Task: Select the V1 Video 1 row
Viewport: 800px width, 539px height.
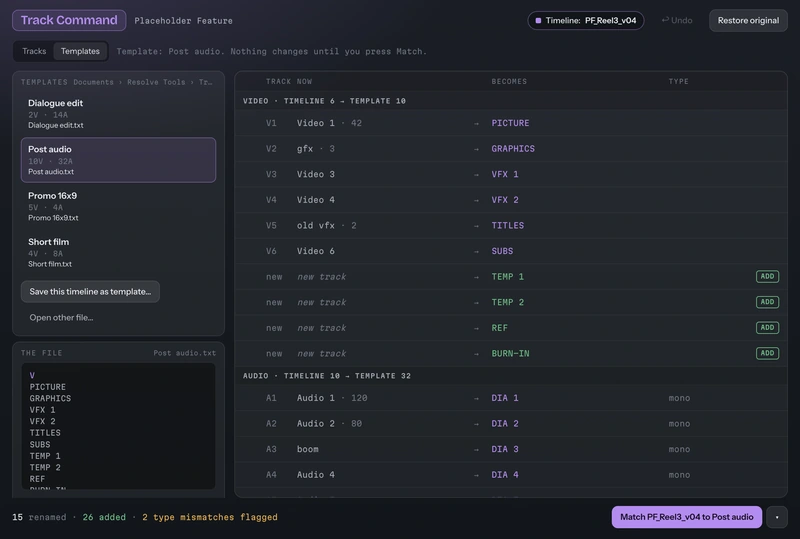Action: pos(511,123)
